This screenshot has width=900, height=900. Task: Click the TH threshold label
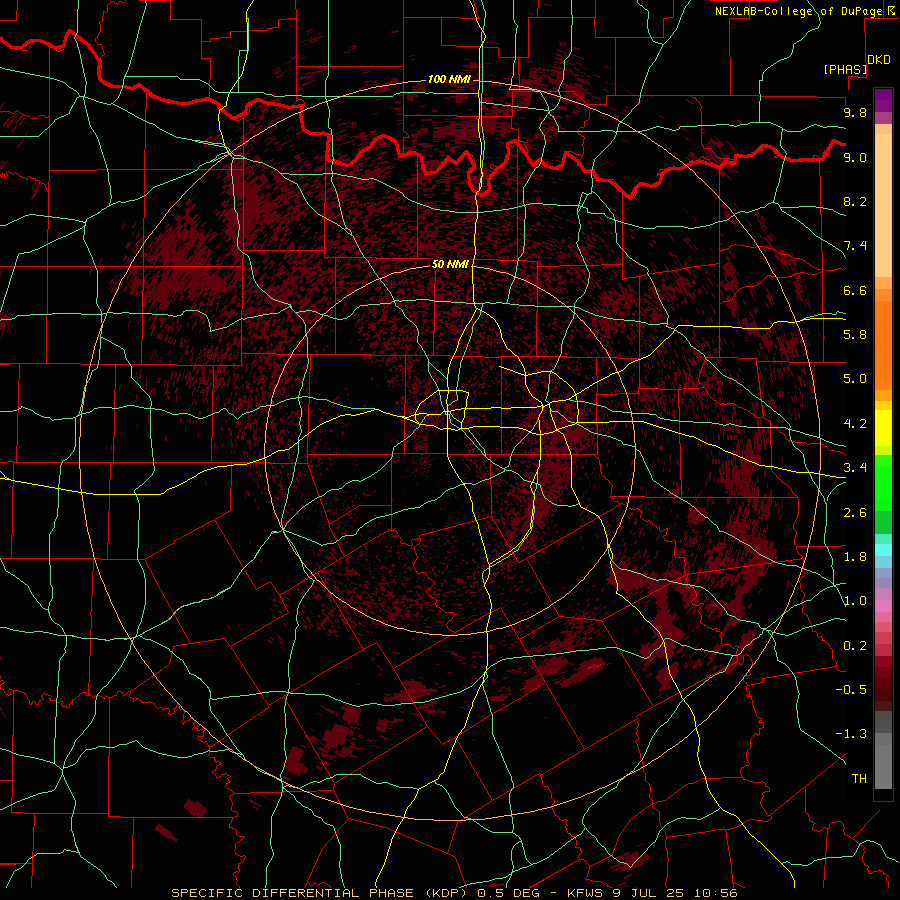click(859, 779)
